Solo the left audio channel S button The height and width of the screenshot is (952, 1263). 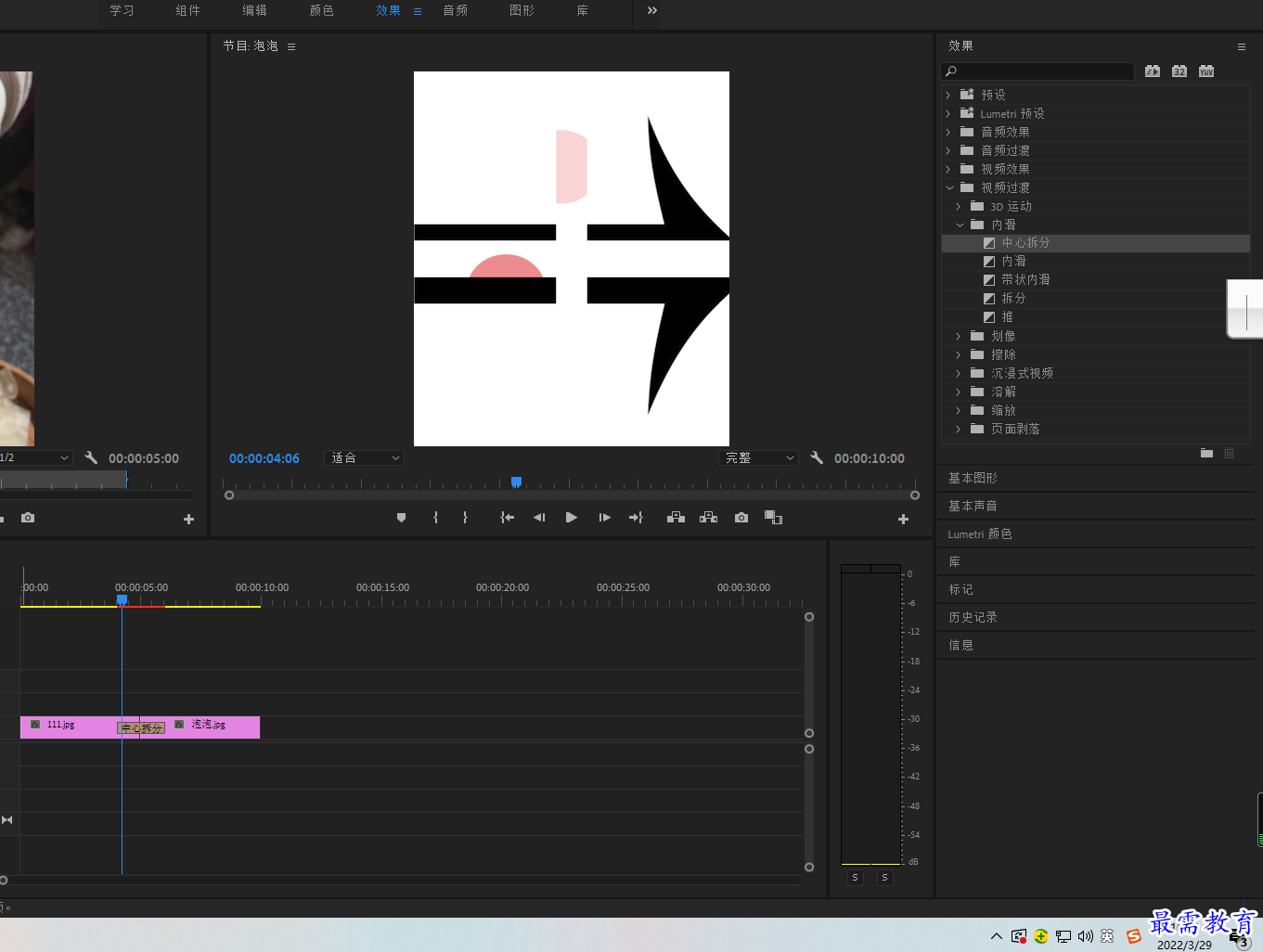856,878
